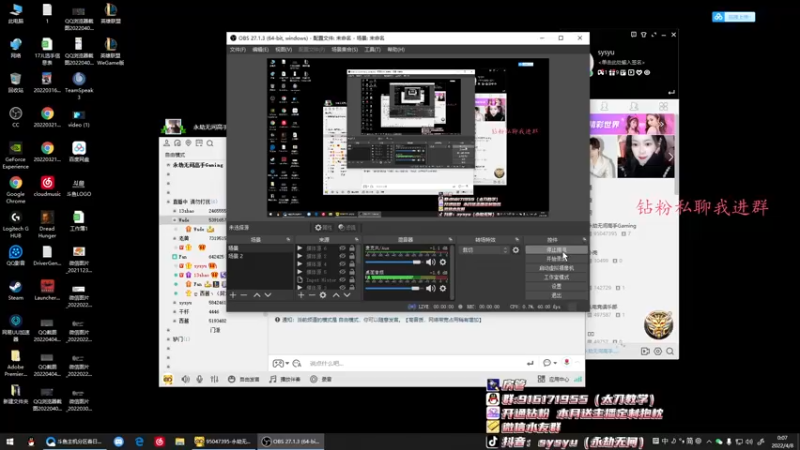The height and width of the screenshot is (450, 800).
Task: Click the 工作室模式 button in OBS
Action: 556,277
